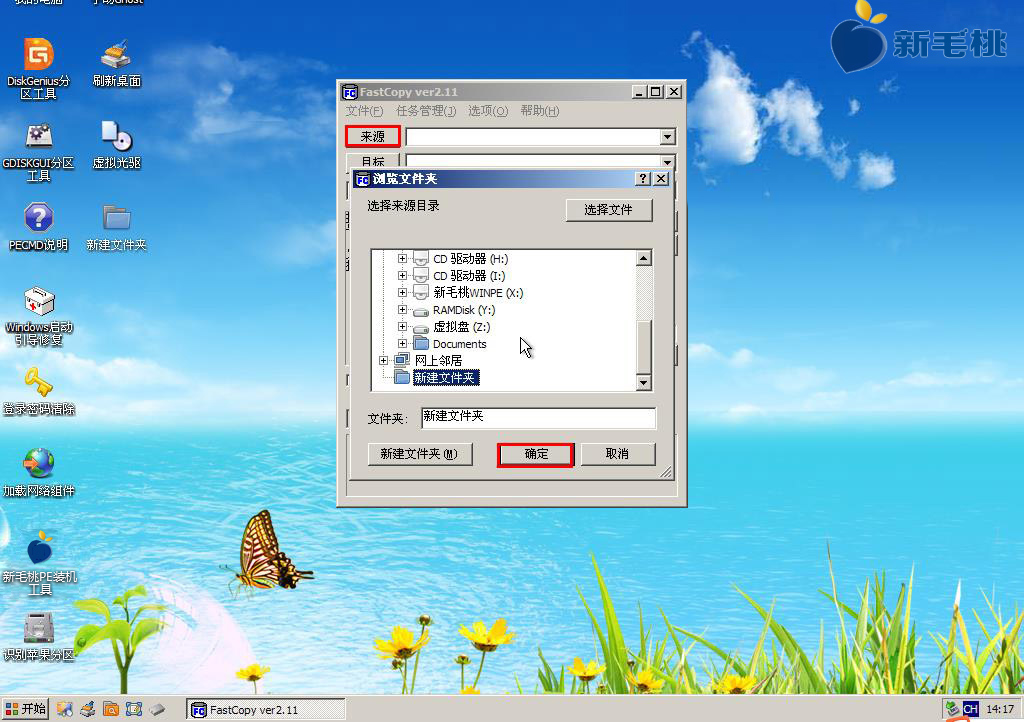Screen dimensions: 1024x722
Task: Click the blue screen-capture quick launch icon
Action: [134, 709]
